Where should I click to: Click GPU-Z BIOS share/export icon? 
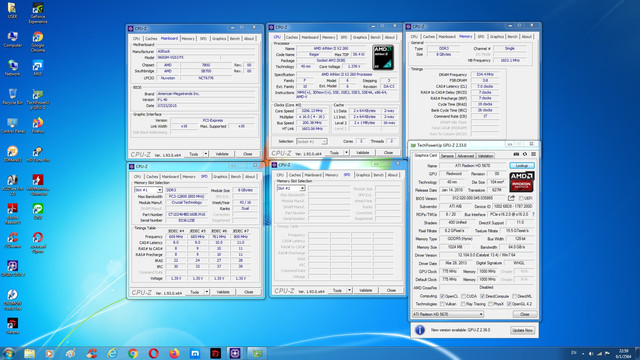[x=511, y=198]
